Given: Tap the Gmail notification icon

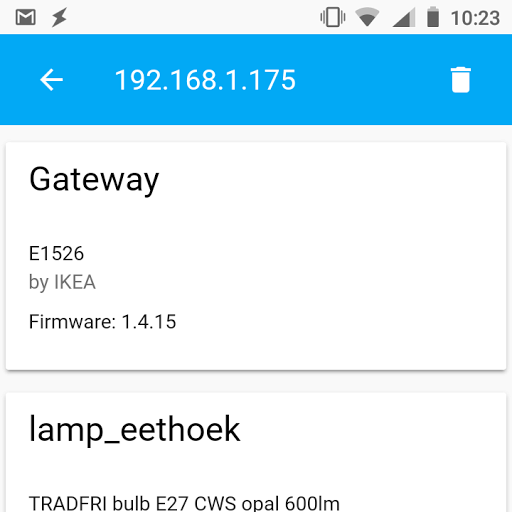Looking at the screenshot, I should [x=26, y=17].
